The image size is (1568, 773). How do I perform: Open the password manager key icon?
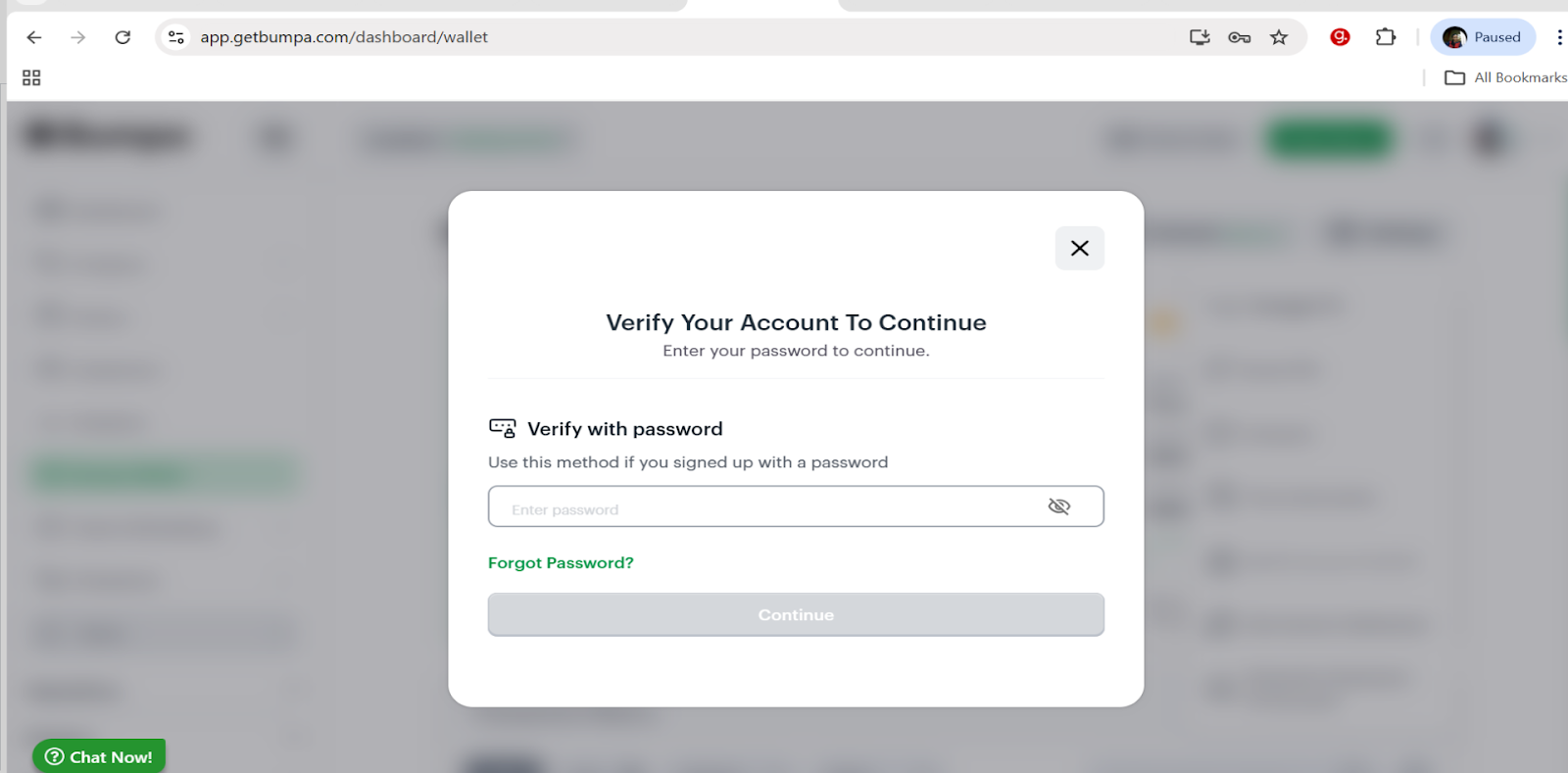click(x=1239, y=37)
